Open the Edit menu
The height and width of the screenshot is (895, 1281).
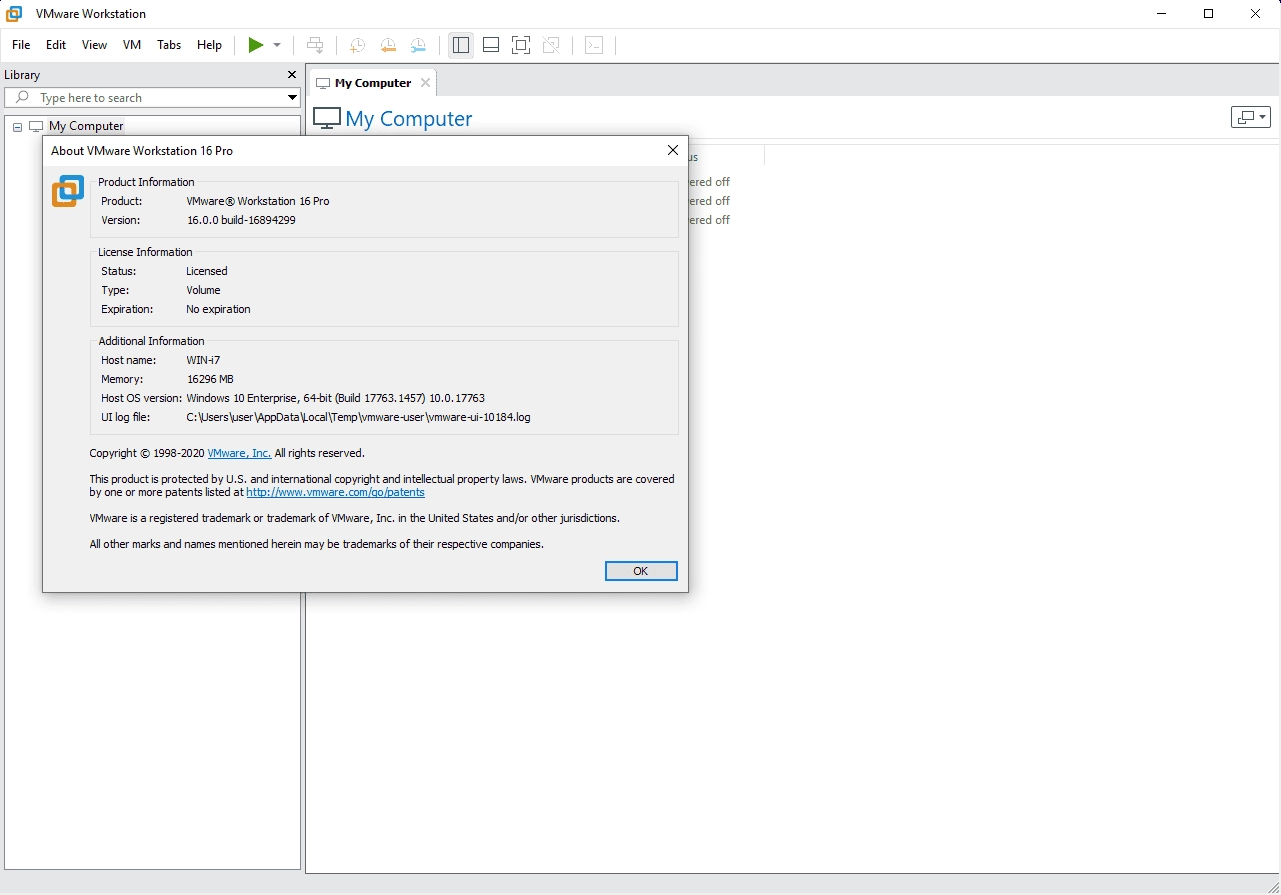click(56, 45)
